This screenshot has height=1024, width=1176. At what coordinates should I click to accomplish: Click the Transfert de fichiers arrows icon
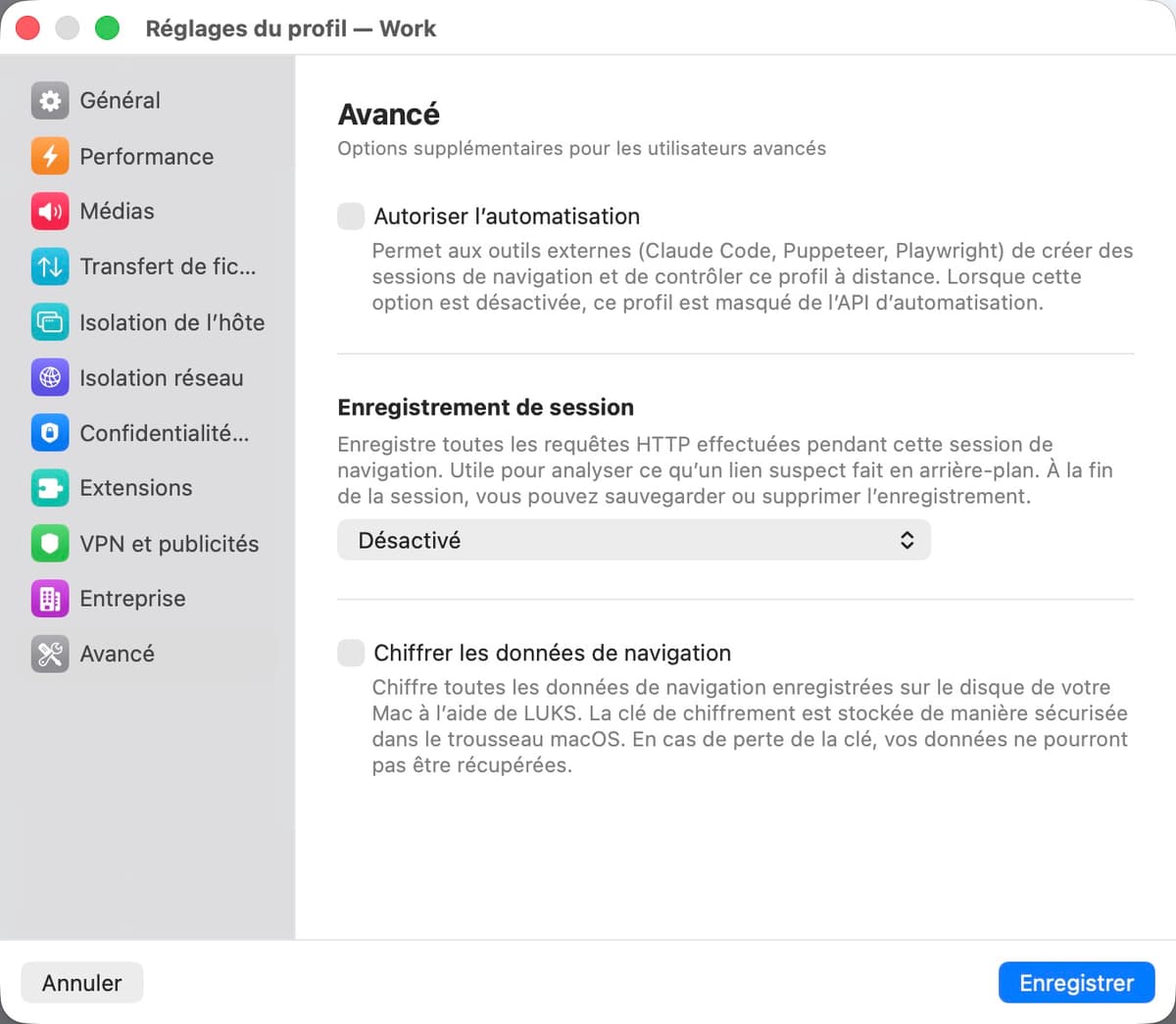pos(50,267)
